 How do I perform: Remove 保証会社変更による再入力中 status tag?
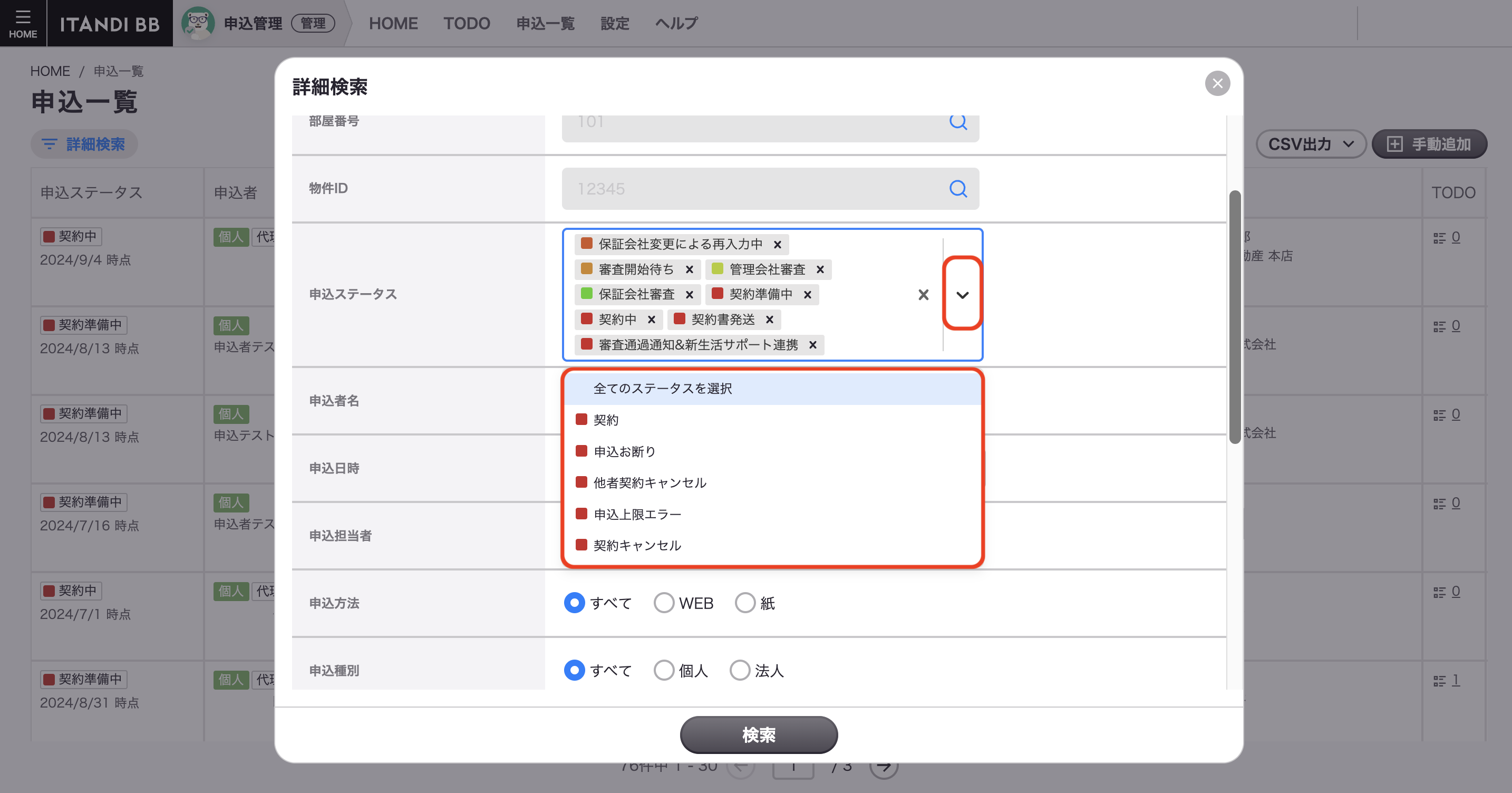click(x=777, y=244)
